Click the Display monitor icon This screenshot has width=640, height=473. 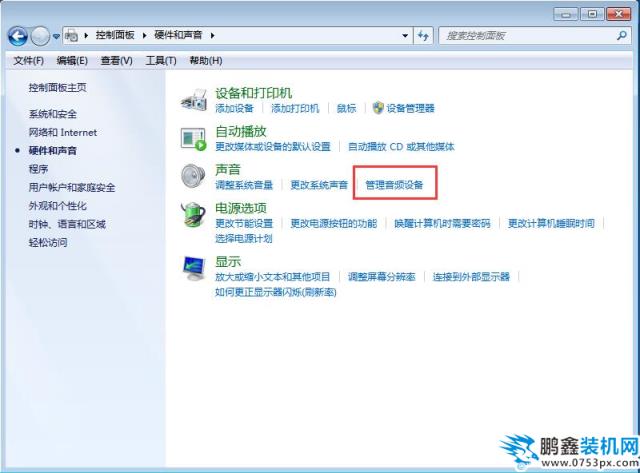pos(193,268)
